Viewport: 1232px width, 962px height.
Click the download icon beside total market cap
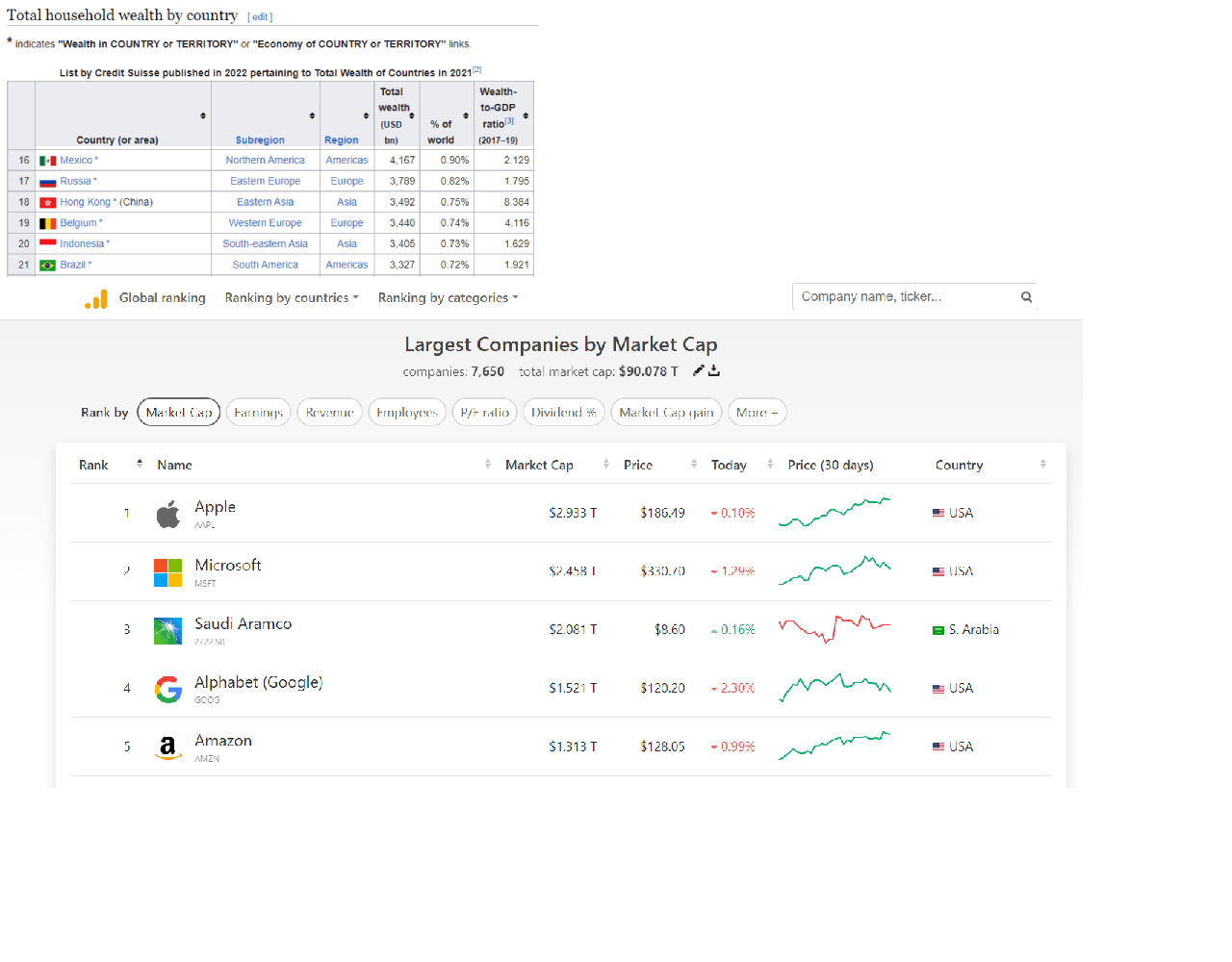(714, 370)
